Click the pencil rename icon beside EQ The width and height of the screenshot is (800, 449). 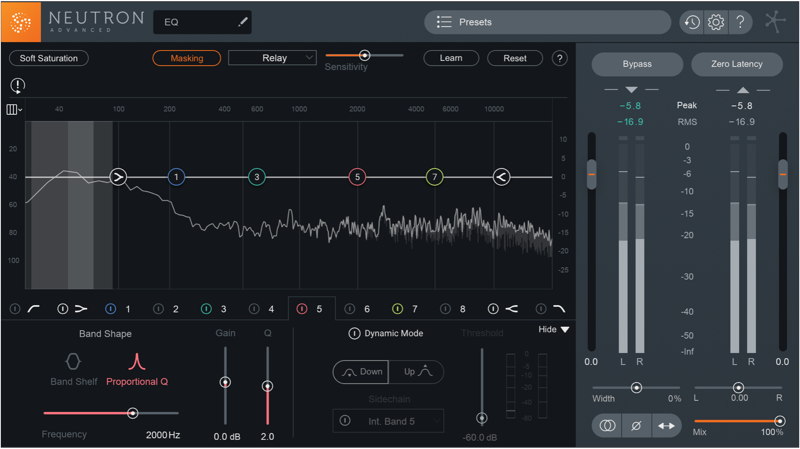click(242, 22)
